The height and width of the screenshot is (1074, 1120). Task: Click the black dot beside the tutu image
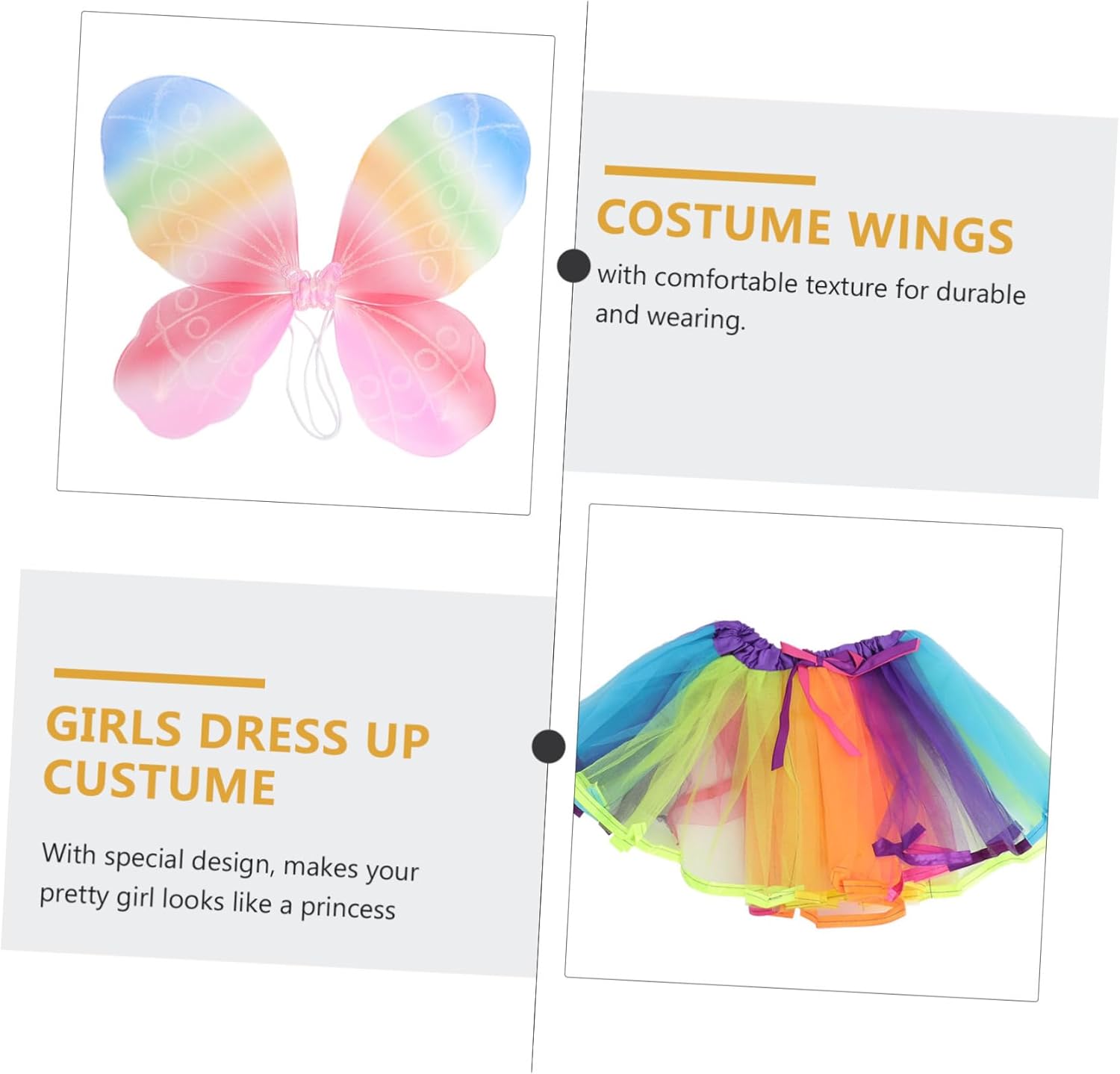(x=549, y=747)
